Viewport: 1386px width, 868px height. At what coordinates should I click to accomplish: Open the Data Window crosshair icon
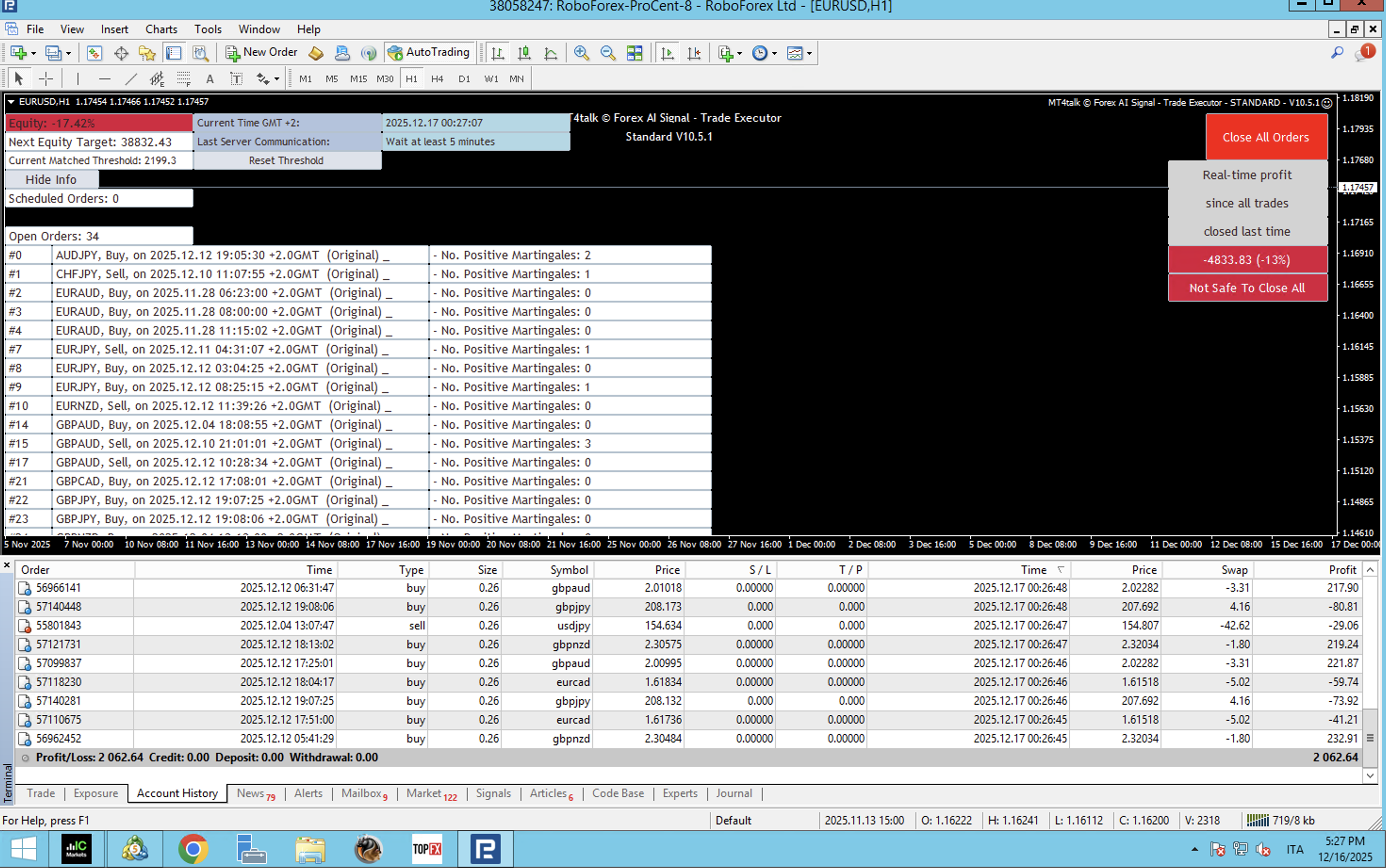click(121, 53)
